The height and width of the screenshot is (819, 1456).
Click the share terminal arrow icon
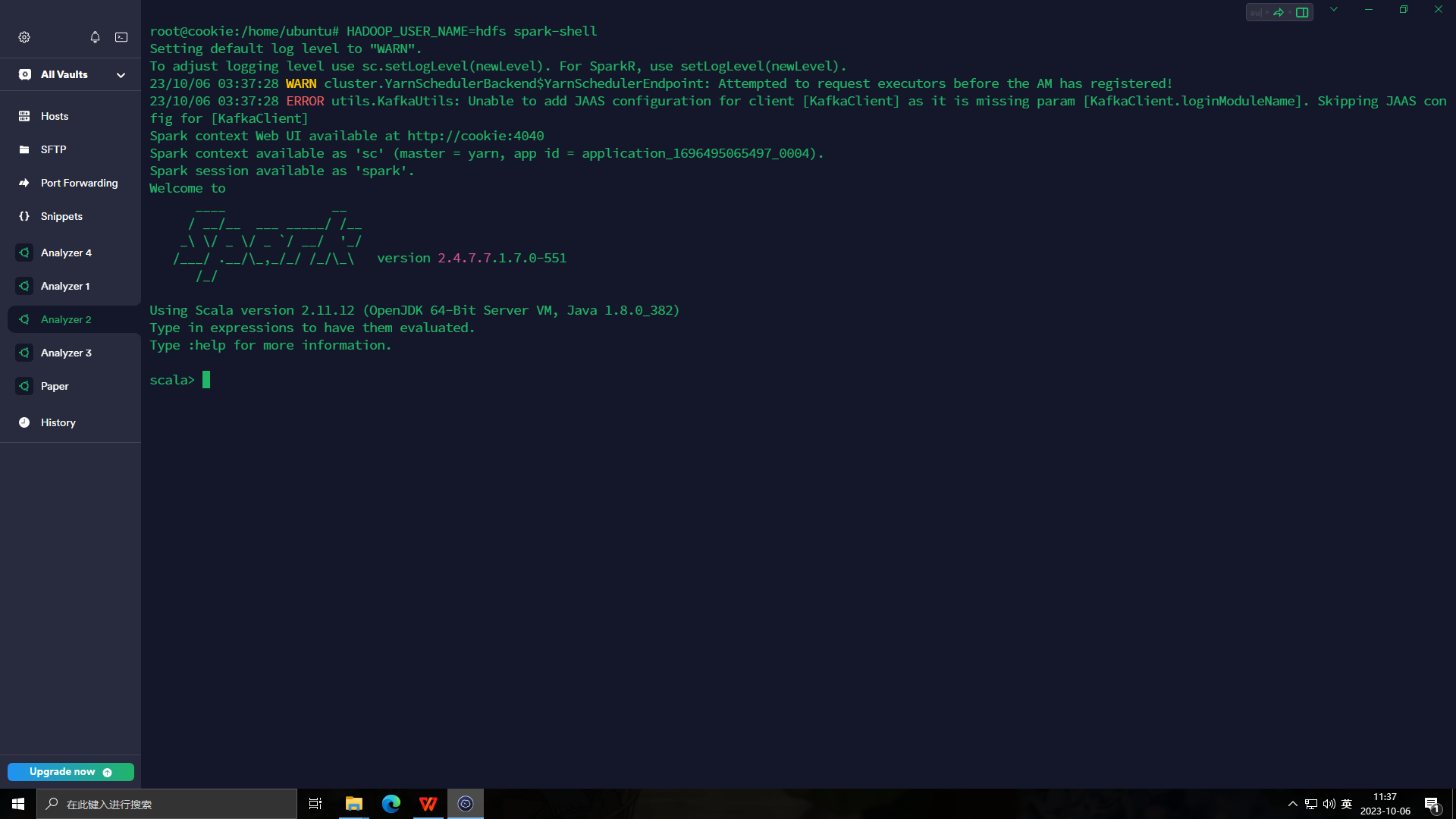tap(1279, 12)
